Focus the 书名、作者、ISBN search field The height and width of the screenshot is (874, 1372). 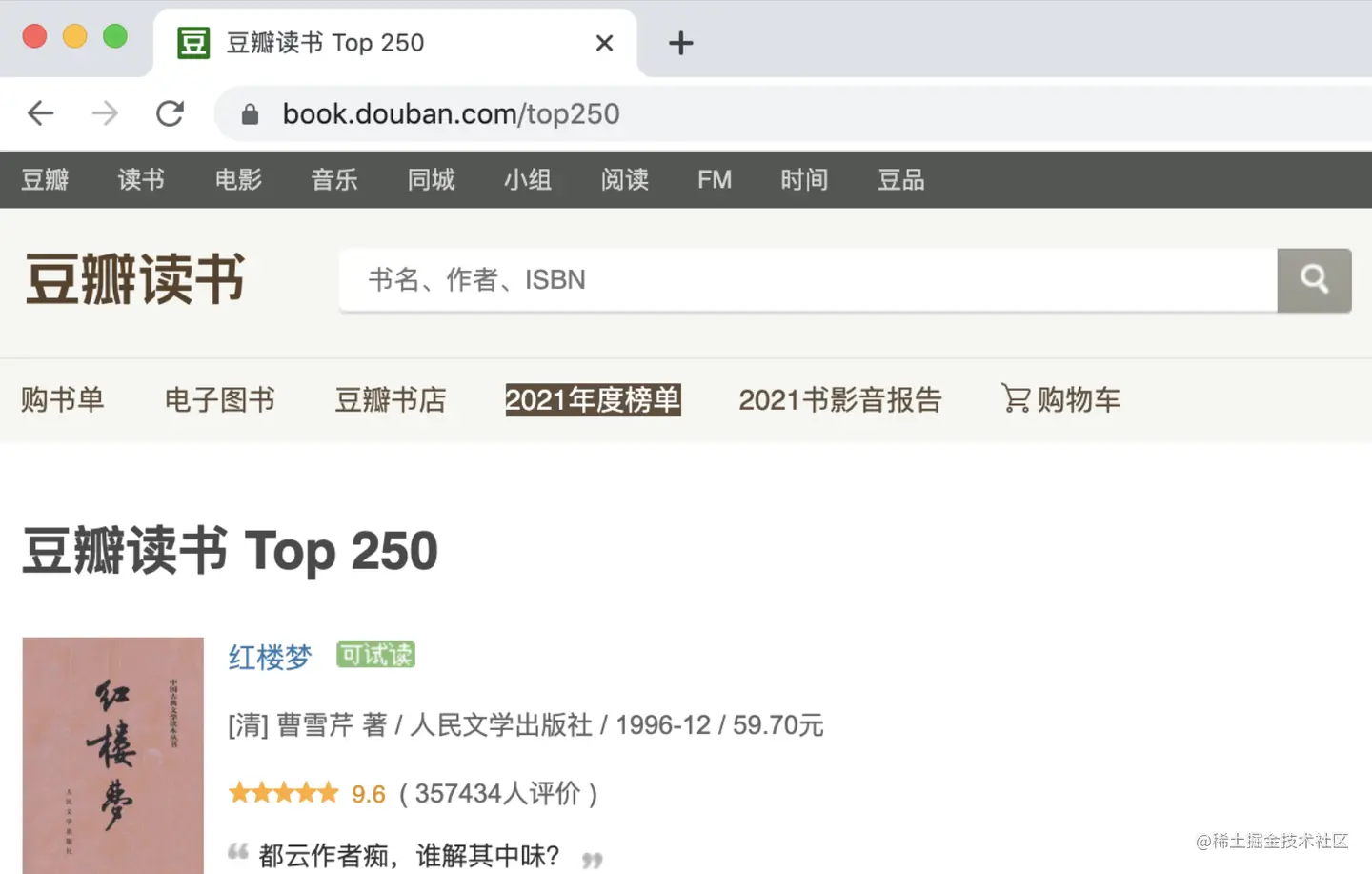(x=808, y=279)
